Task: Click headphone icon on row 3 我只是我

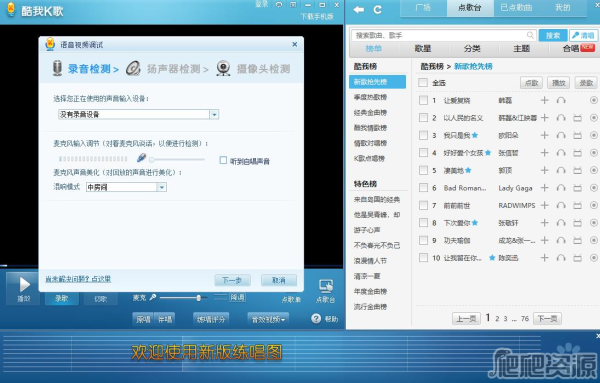Action: click(x=561, y=135)
